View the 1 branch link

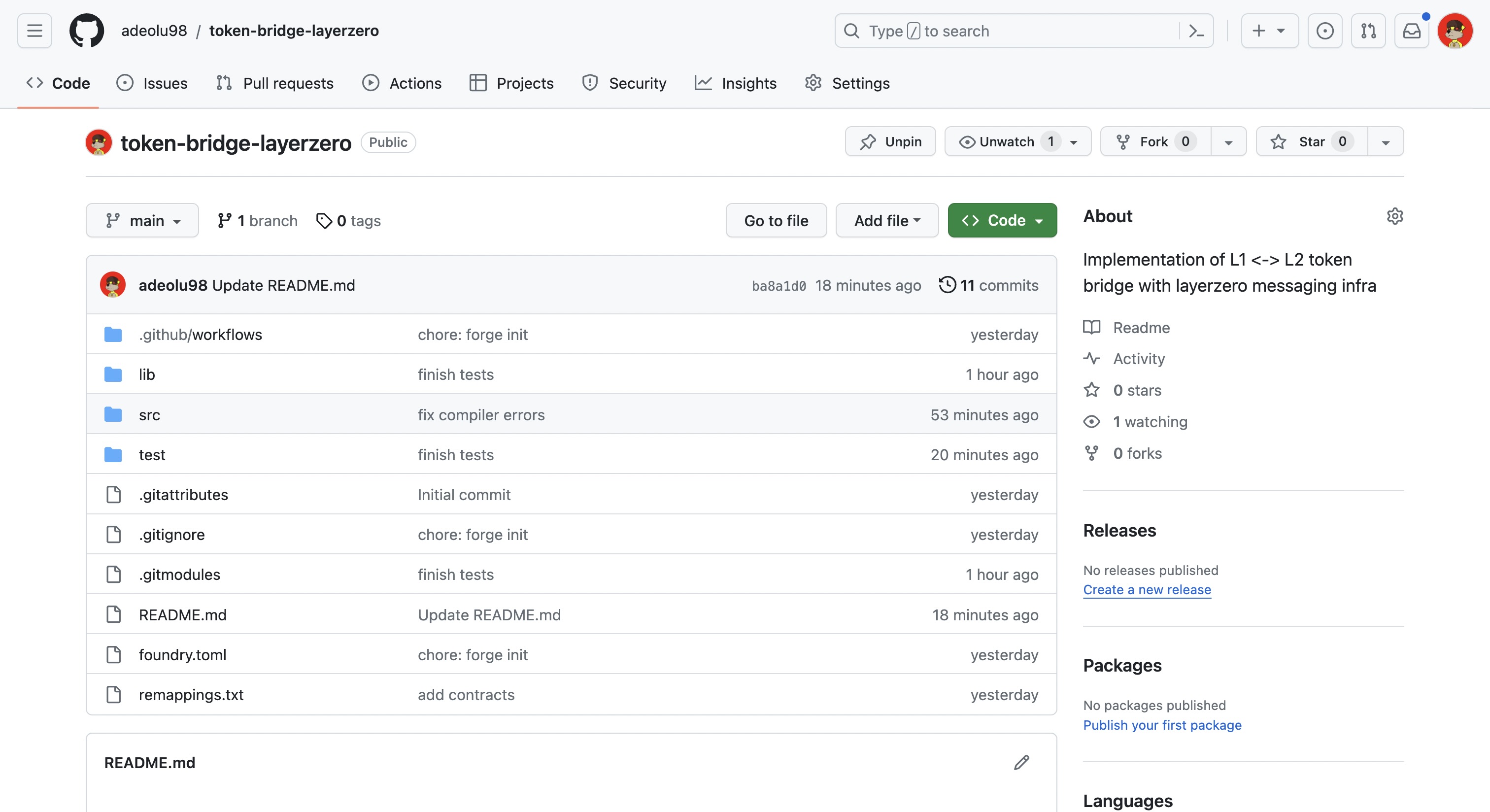[x=257, y=220]
